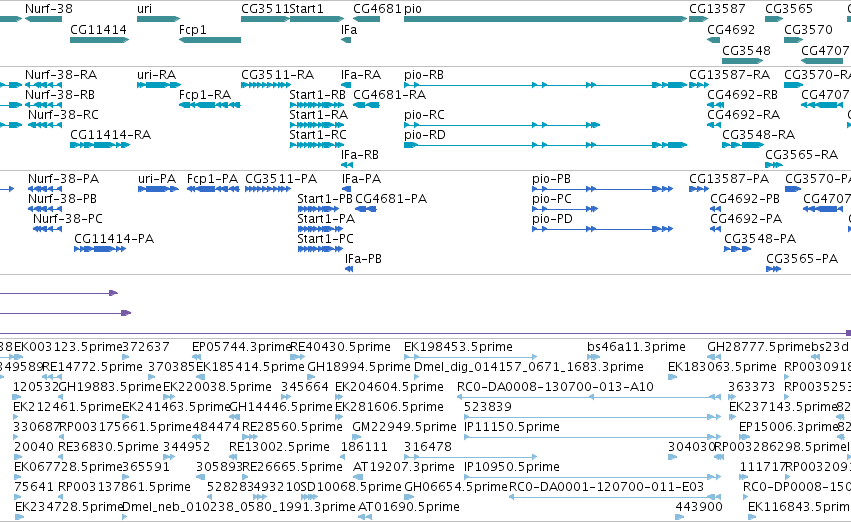Select EST EP05744.3prime label
Viewport: 851px width, 522px height.
242,347
